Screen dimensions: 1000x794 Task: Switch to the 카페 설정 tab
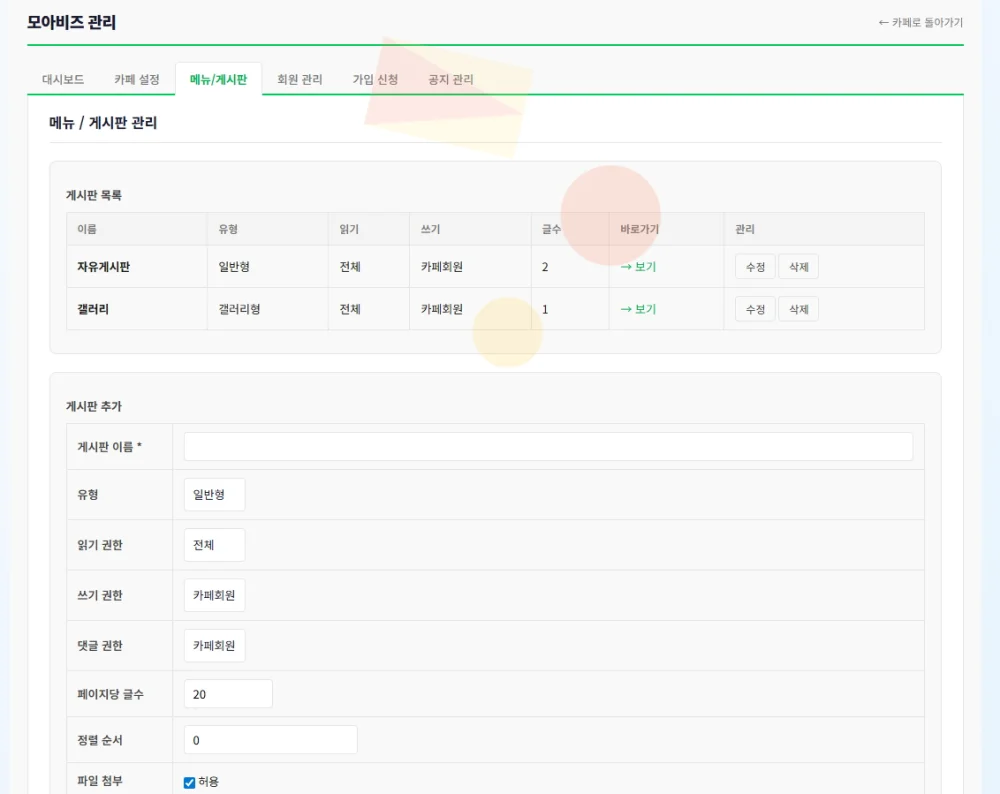point(136,79)
